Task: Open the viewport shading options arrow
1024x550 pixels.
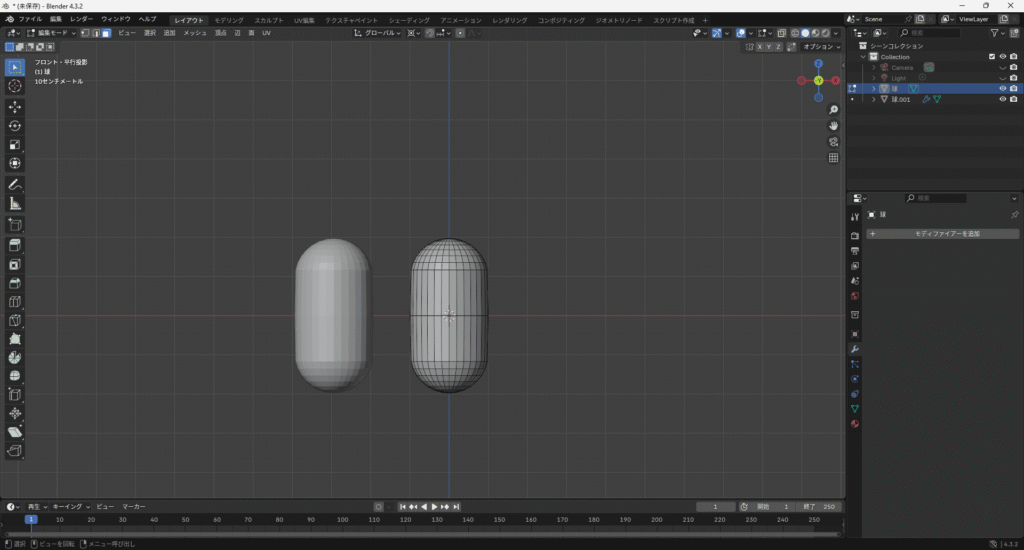Action: pyautogui.click(x=836, y=33)
